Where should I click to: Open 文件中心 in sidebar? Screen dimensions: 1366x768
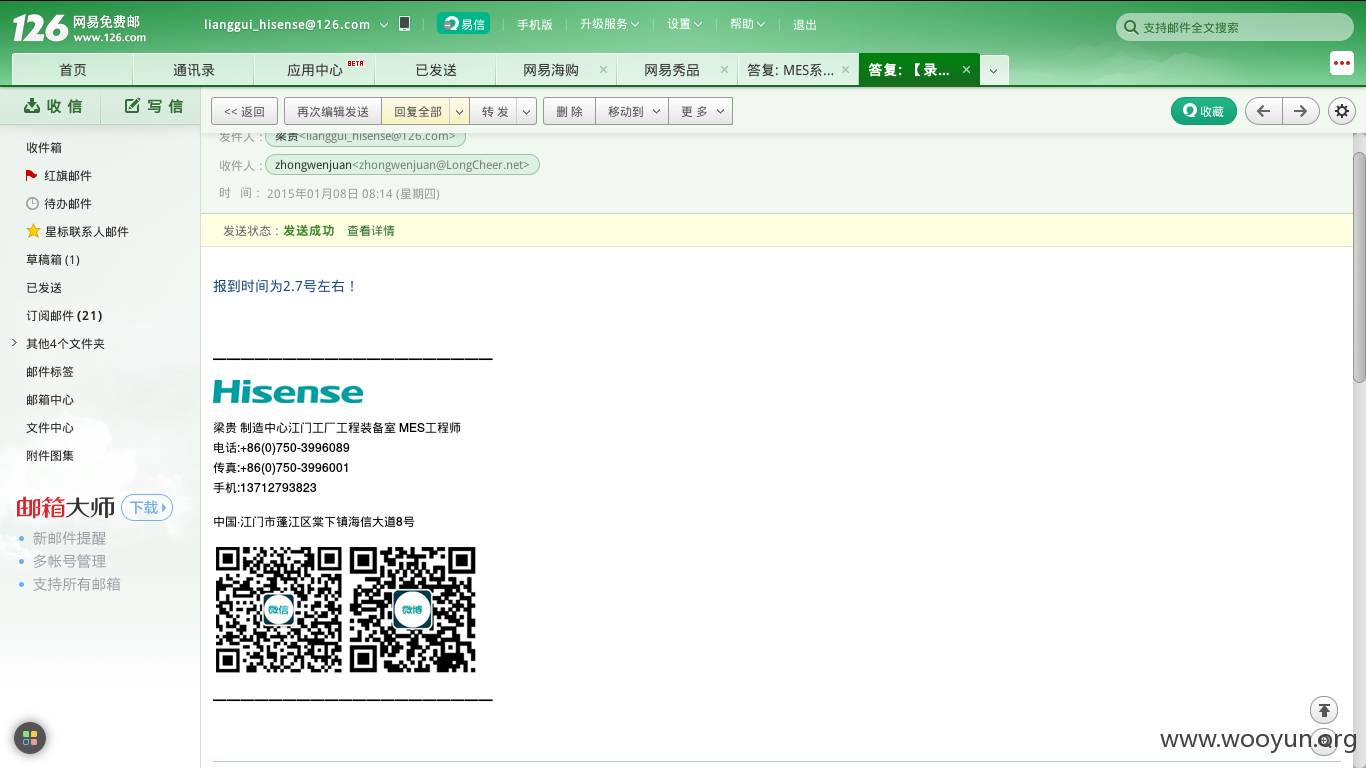[50, 428]
